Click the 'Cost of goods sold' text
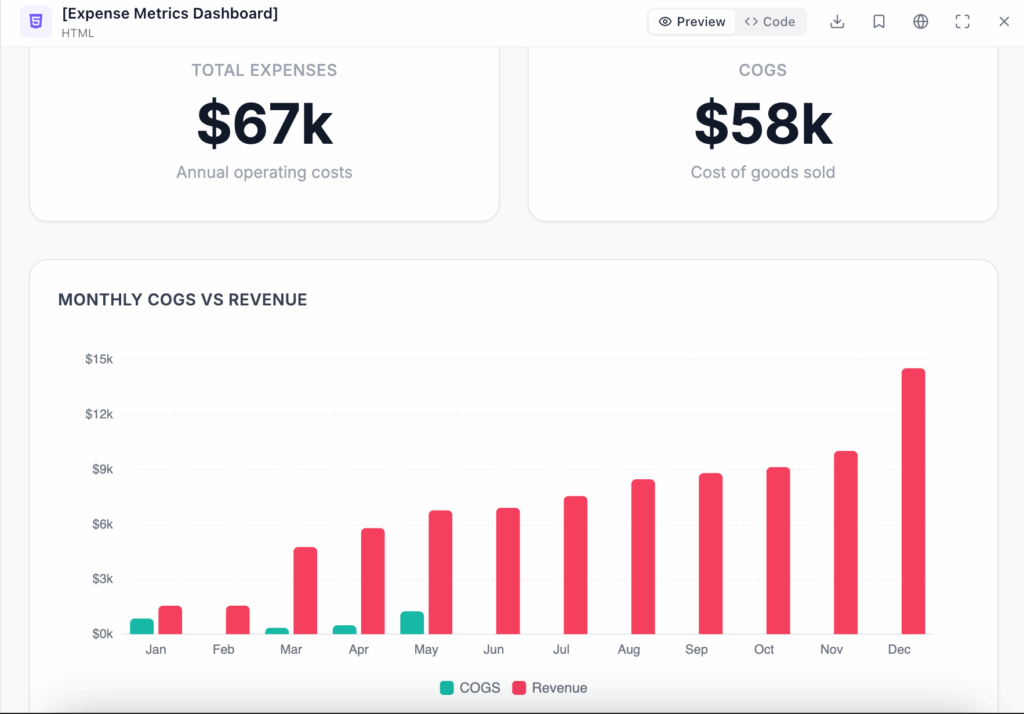Image resolution: width=1024 pixels, height=714 pixels. pyautogui.click(x=763, y=172)
